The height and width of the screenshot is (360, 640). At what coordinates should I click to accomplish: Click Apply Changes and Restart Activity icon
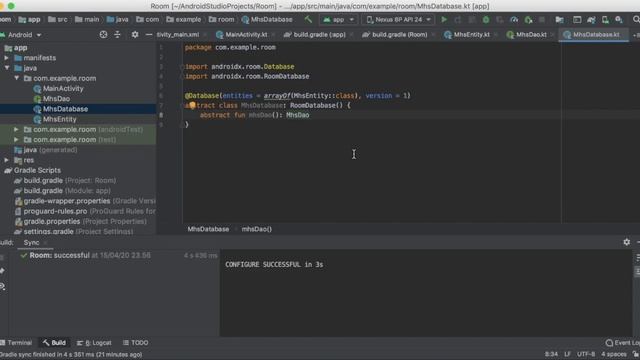point(458,19)
